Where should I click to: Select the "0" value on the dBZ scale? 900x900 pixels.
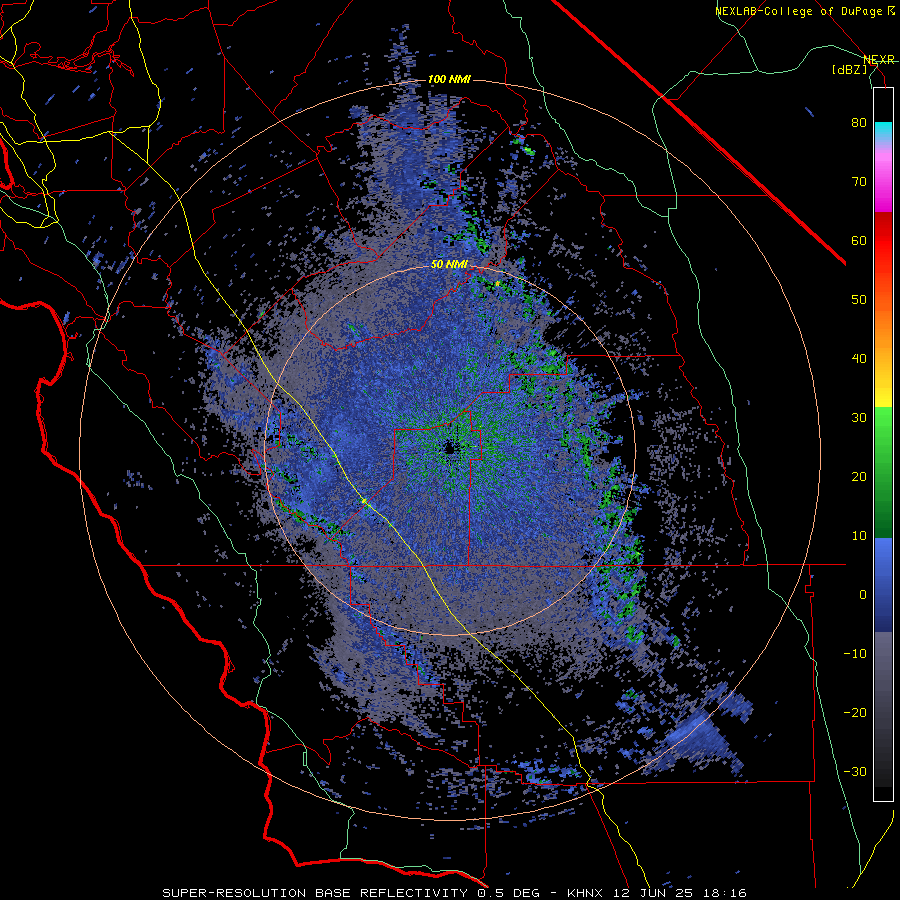[863, 595]
